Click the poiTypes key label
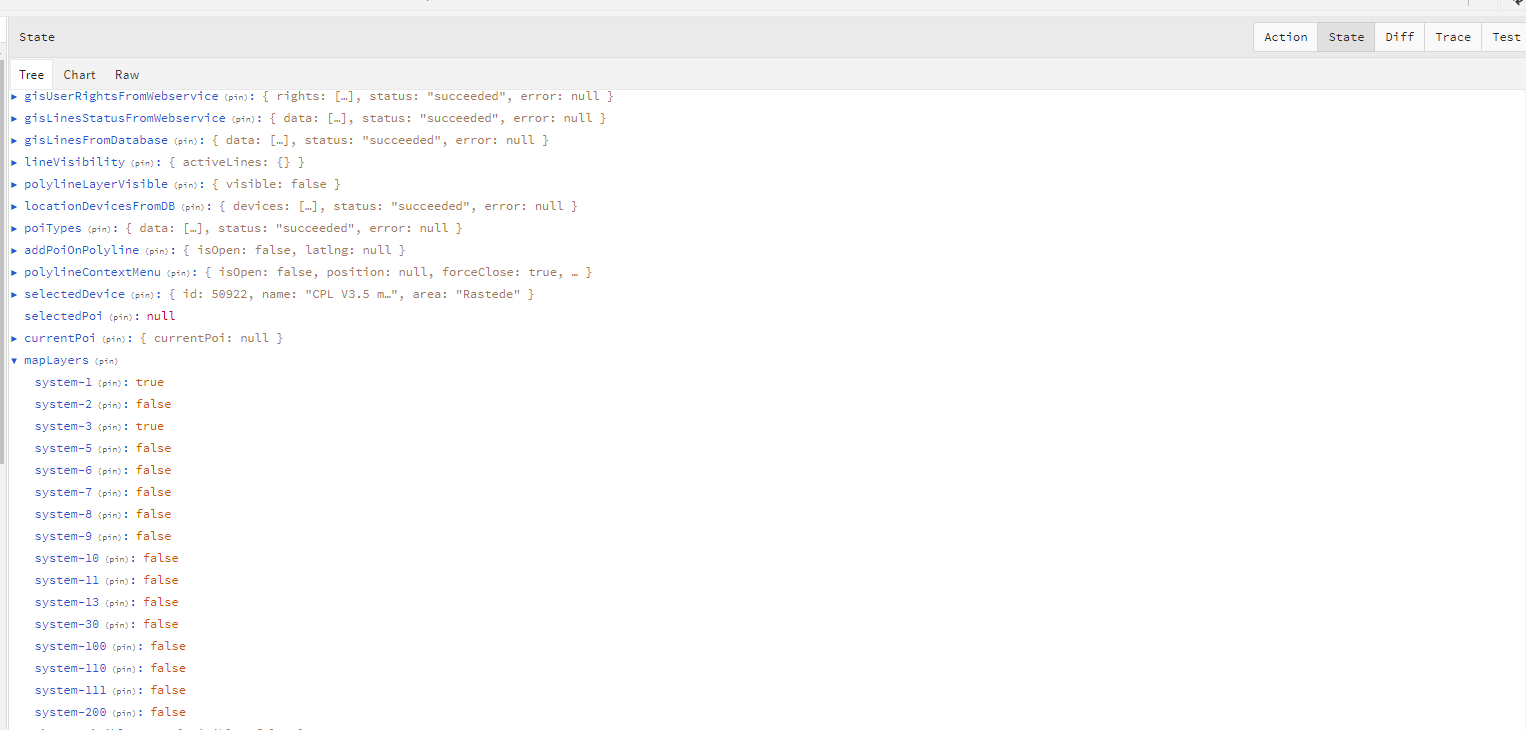The height and width of the screenshot is (730, 1526). coord(52,228)
